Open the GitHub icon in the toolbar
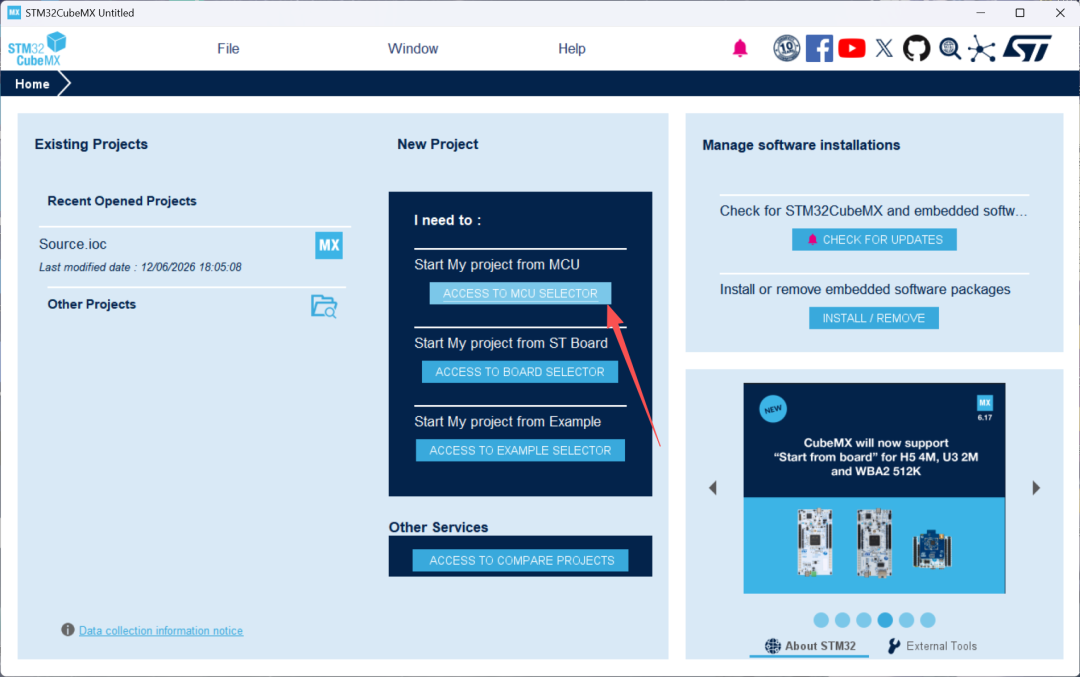Image resolution: width=1080 pixels, height=677 pixels. [x=916, y=48]
